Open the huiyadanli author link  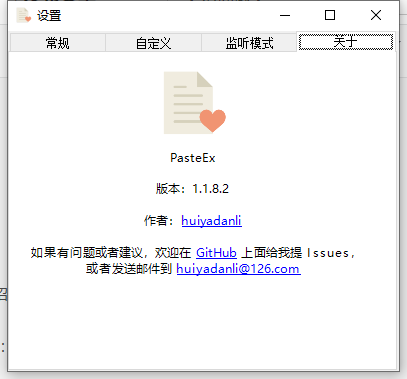pos(211,221)
